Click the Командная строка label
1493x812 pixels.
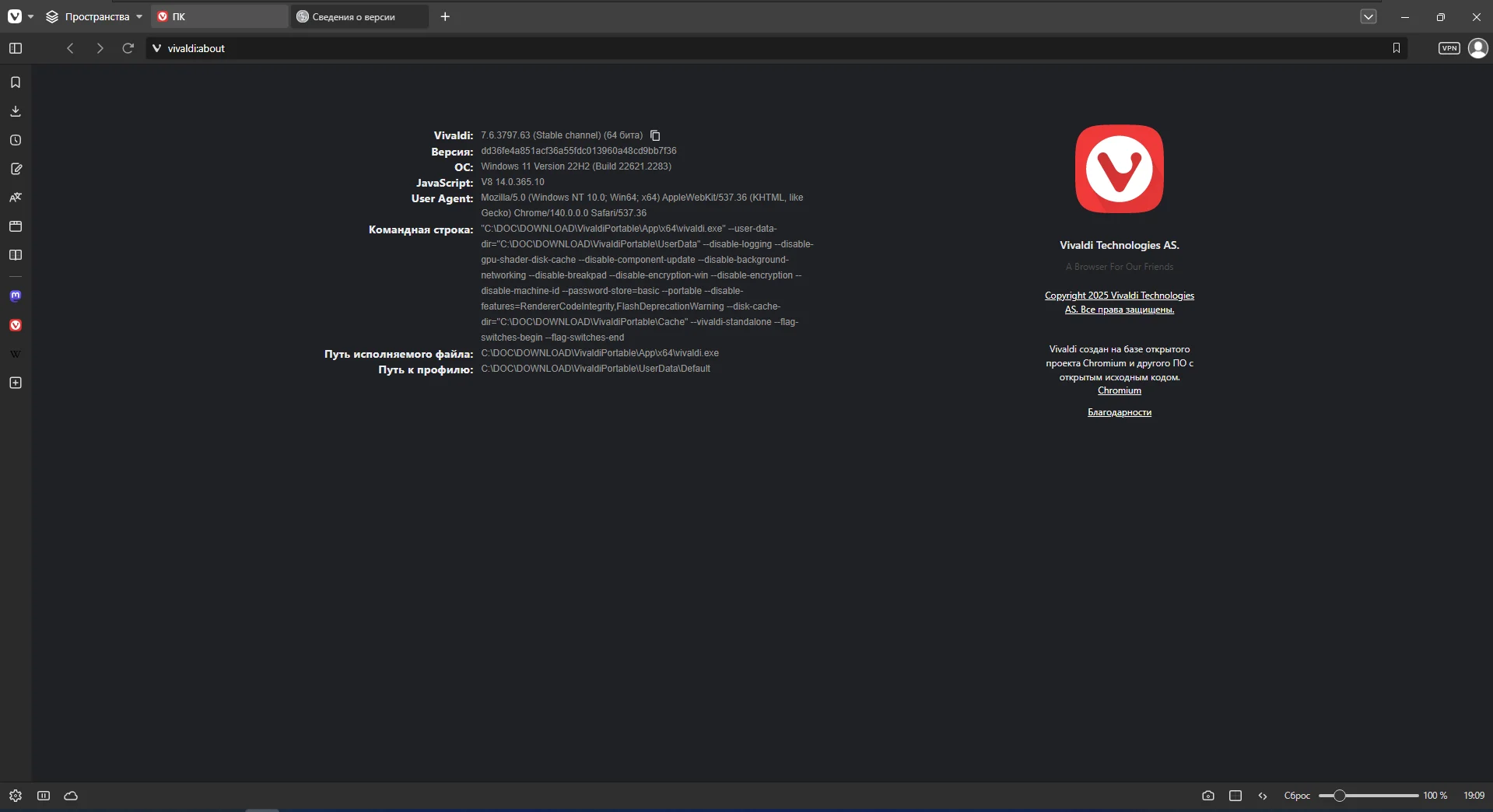(x=421, y=229)
